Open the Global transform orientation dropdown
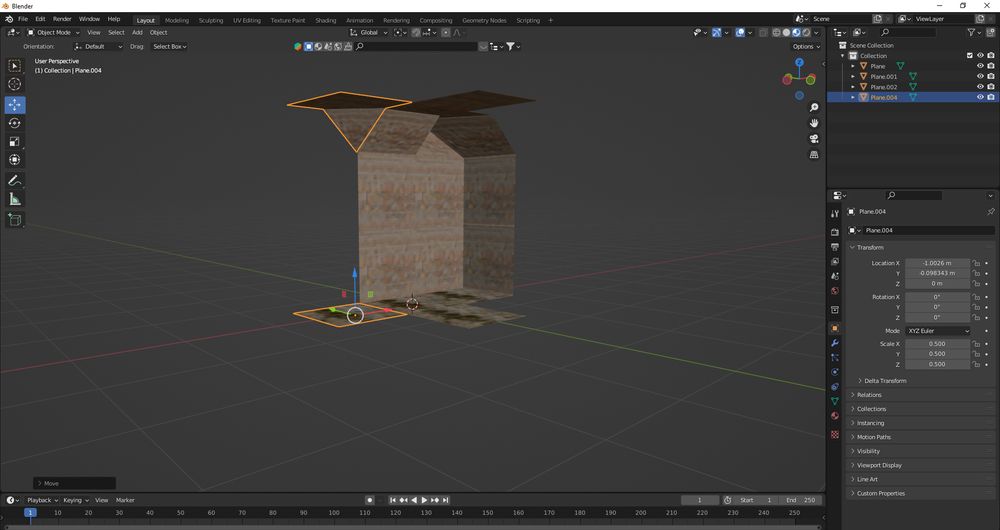Image resolution: width=1000 pixels, height=530 pixels. coord(369,33)
